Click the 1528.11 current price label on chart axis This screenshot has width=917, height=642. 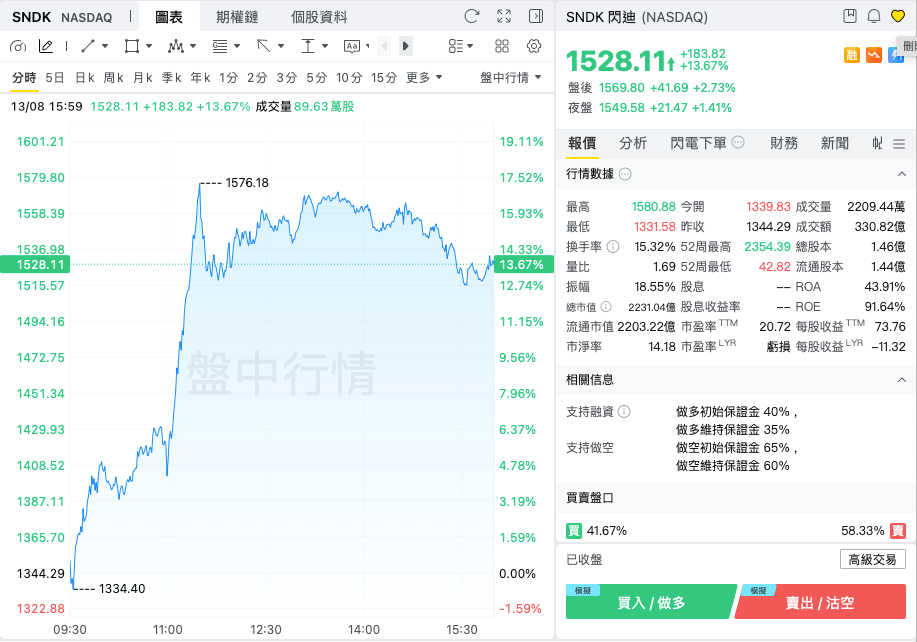click(x=36, y=264)
